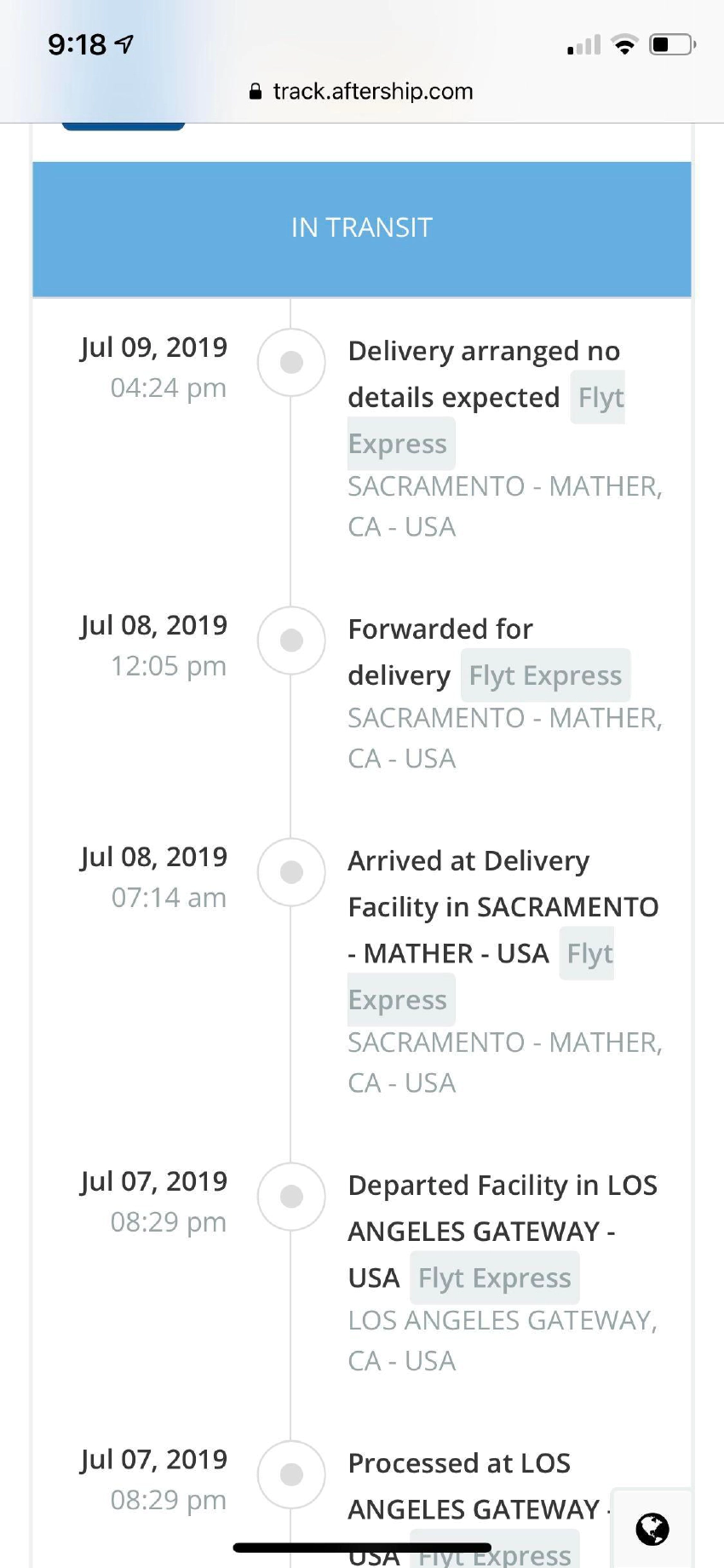
Task: Open Flyt Express tag on Forwarded for delivery
Action: click(x=545, y=675)
